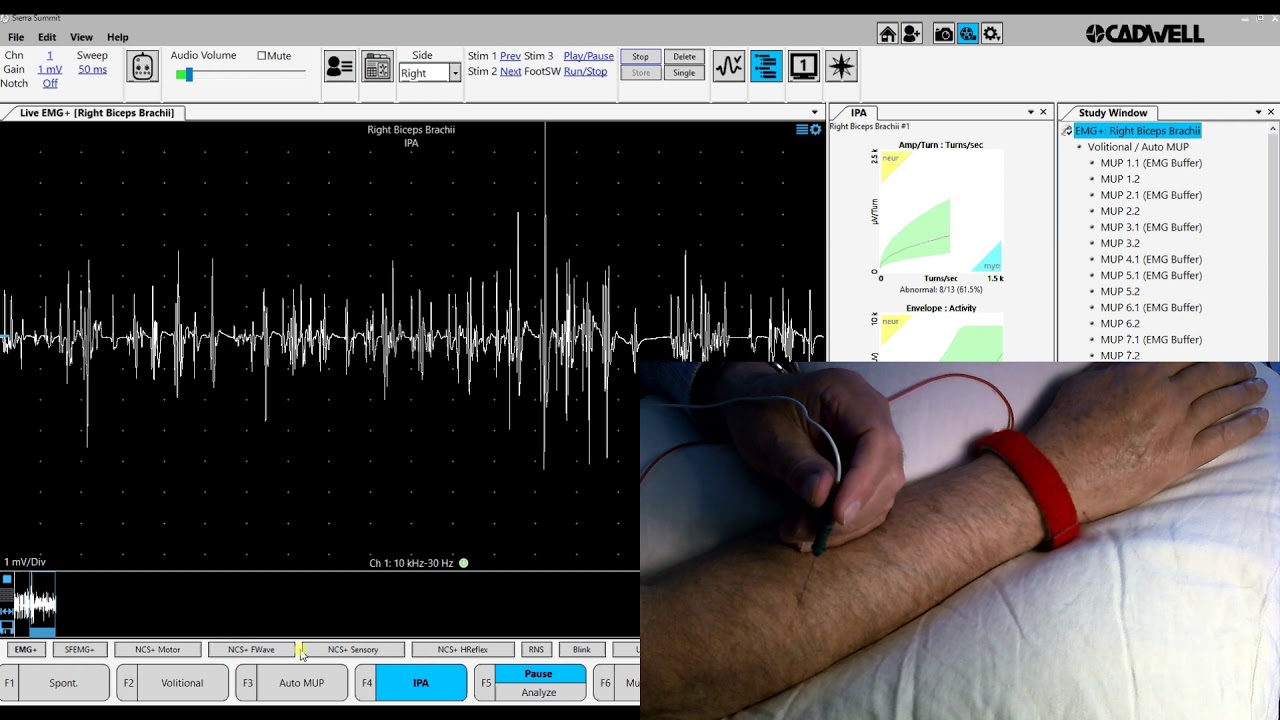The width and height of the screenshot is (1280, 720).
Task: Click the F2 Volitional button
Action: click(x=171, y=683)
